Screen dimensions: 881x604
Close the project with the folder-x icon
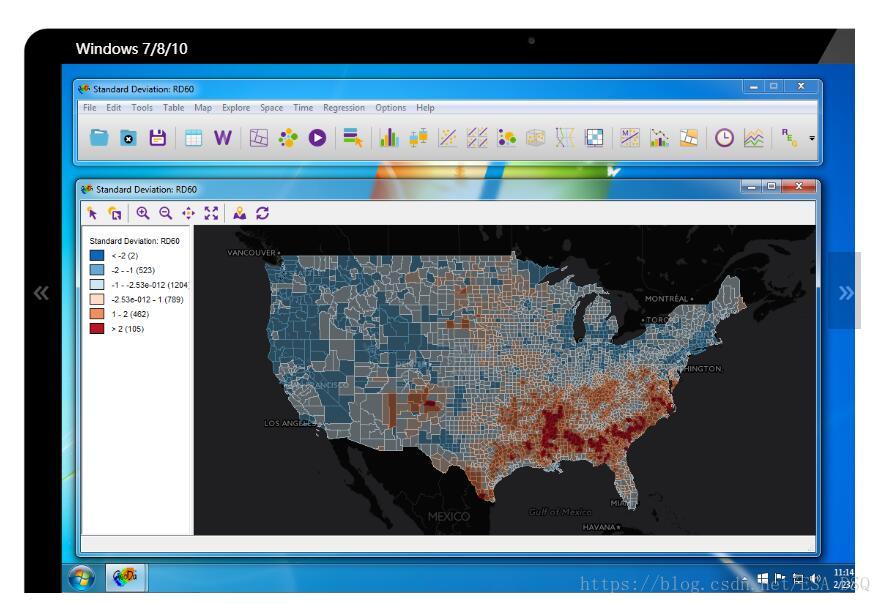click(129, 137)
